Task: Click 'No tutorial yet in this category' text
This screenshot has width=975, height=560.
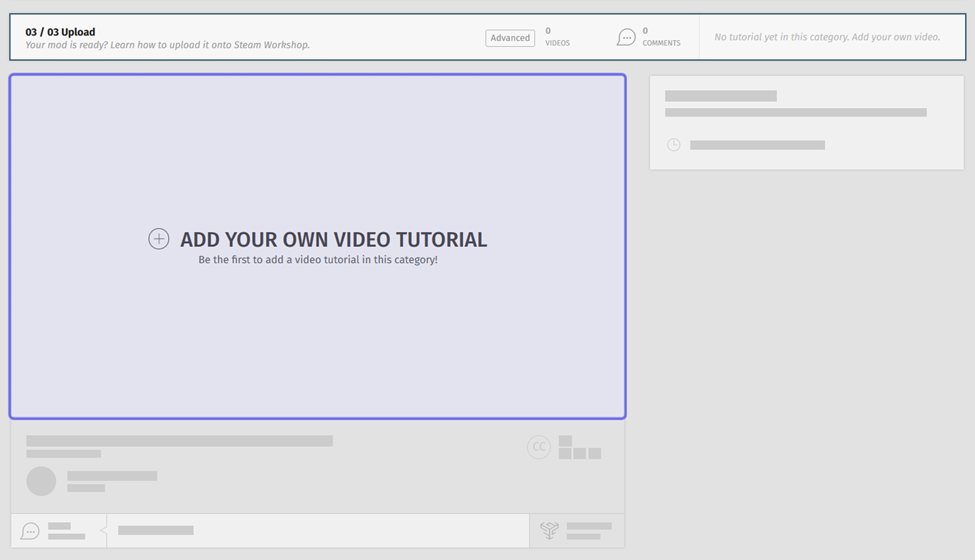Action: (x=827, y=37)
